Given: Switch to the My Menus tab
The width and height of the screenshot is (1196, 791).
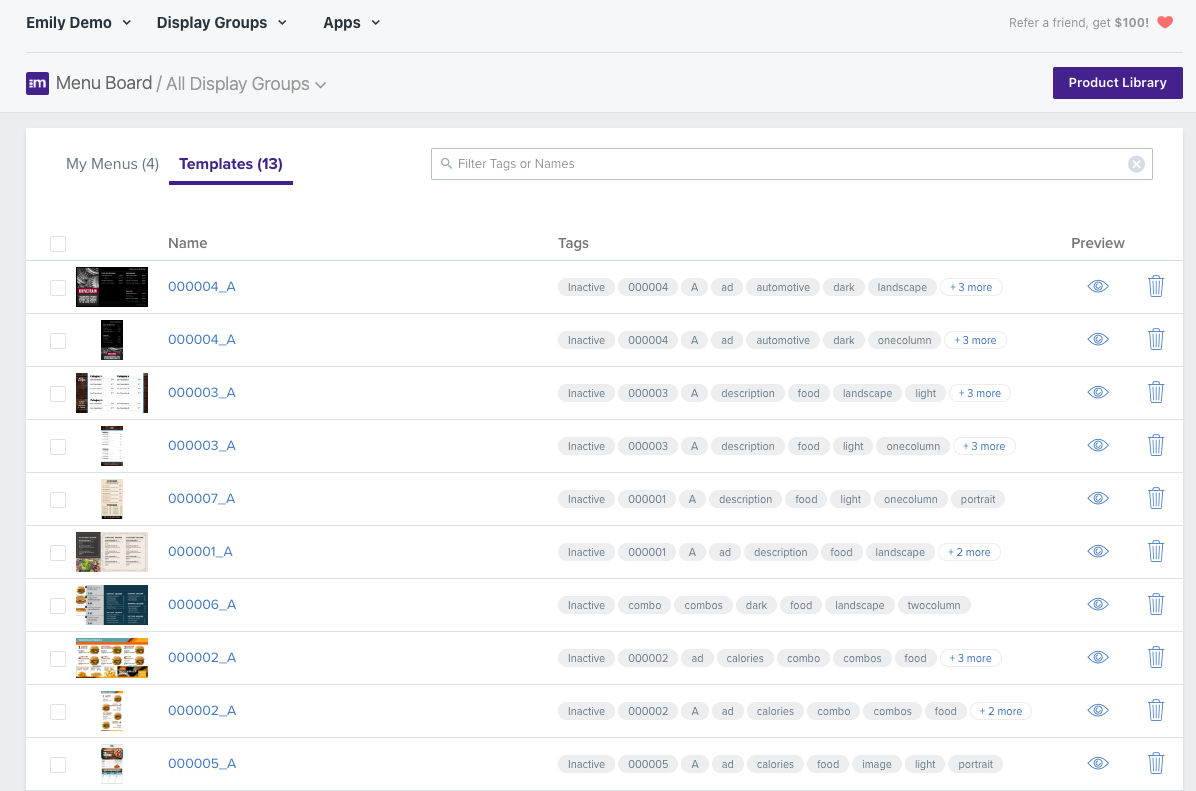Looking at the screenshot, I should pos(112,163).
